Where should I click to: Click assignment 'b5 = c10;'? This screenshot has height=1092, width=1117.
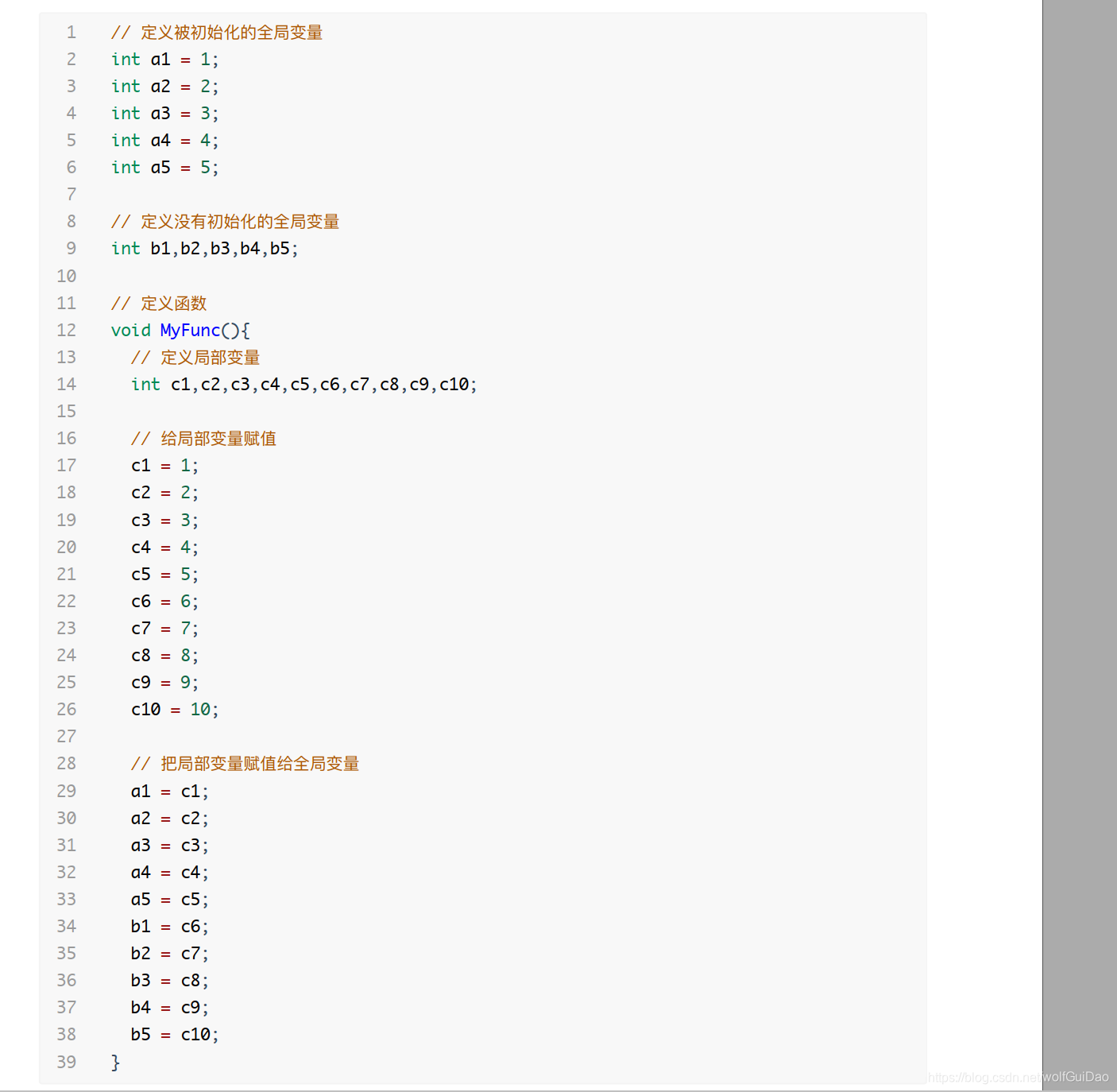click(175, 1035)
